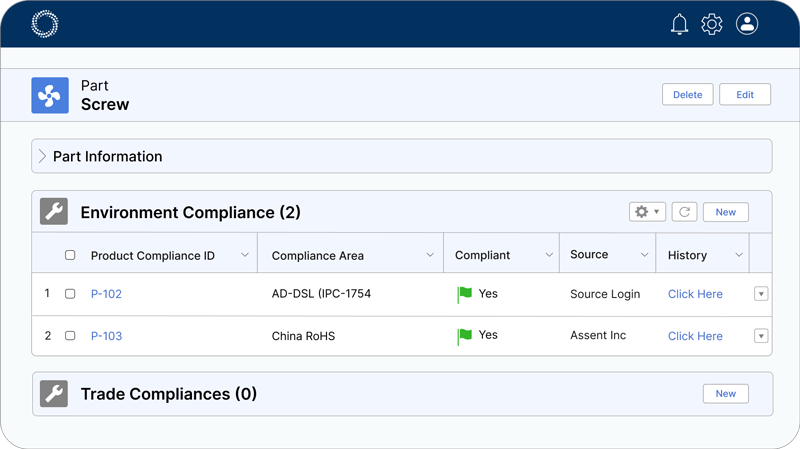Click the Edit button

pos(745,95)
